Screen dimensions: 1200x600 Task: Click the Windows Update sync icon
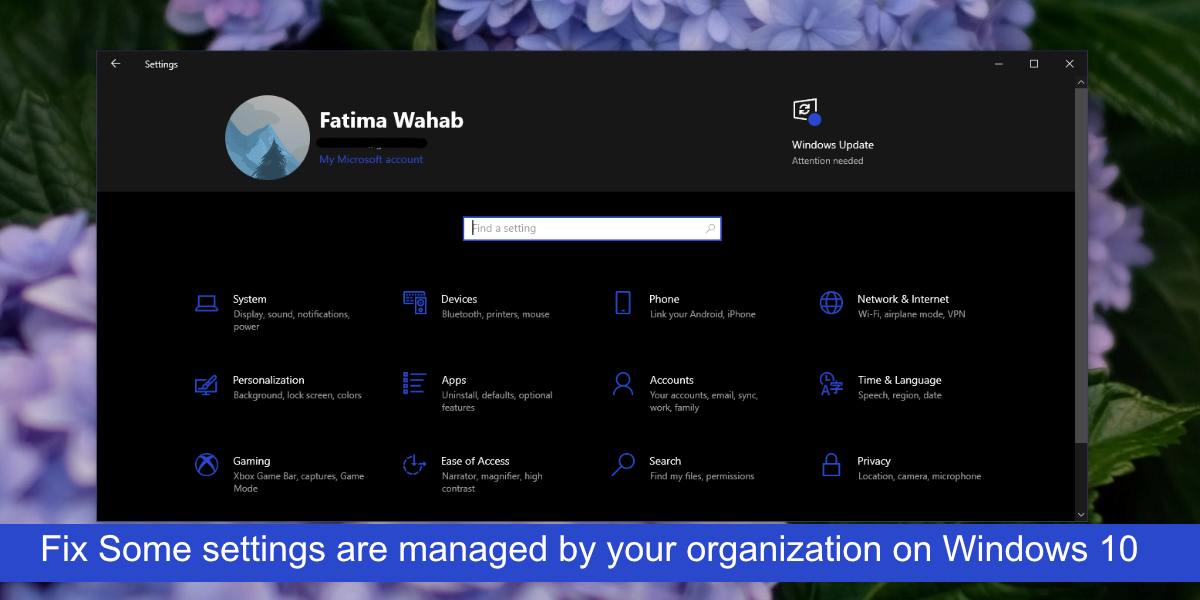pos(806,111)
